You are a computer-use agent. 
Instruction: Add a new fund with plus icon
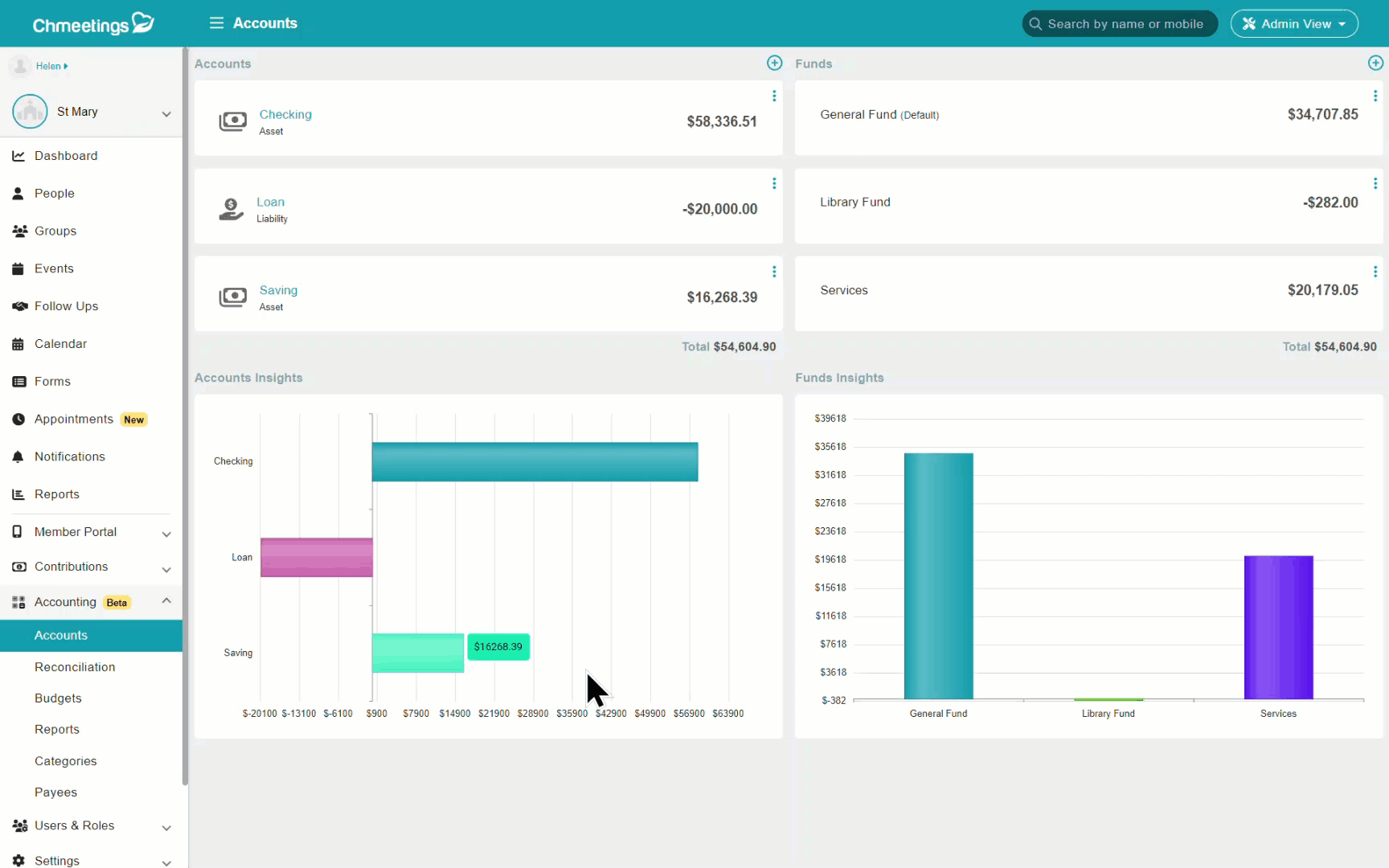[1375, 63]
